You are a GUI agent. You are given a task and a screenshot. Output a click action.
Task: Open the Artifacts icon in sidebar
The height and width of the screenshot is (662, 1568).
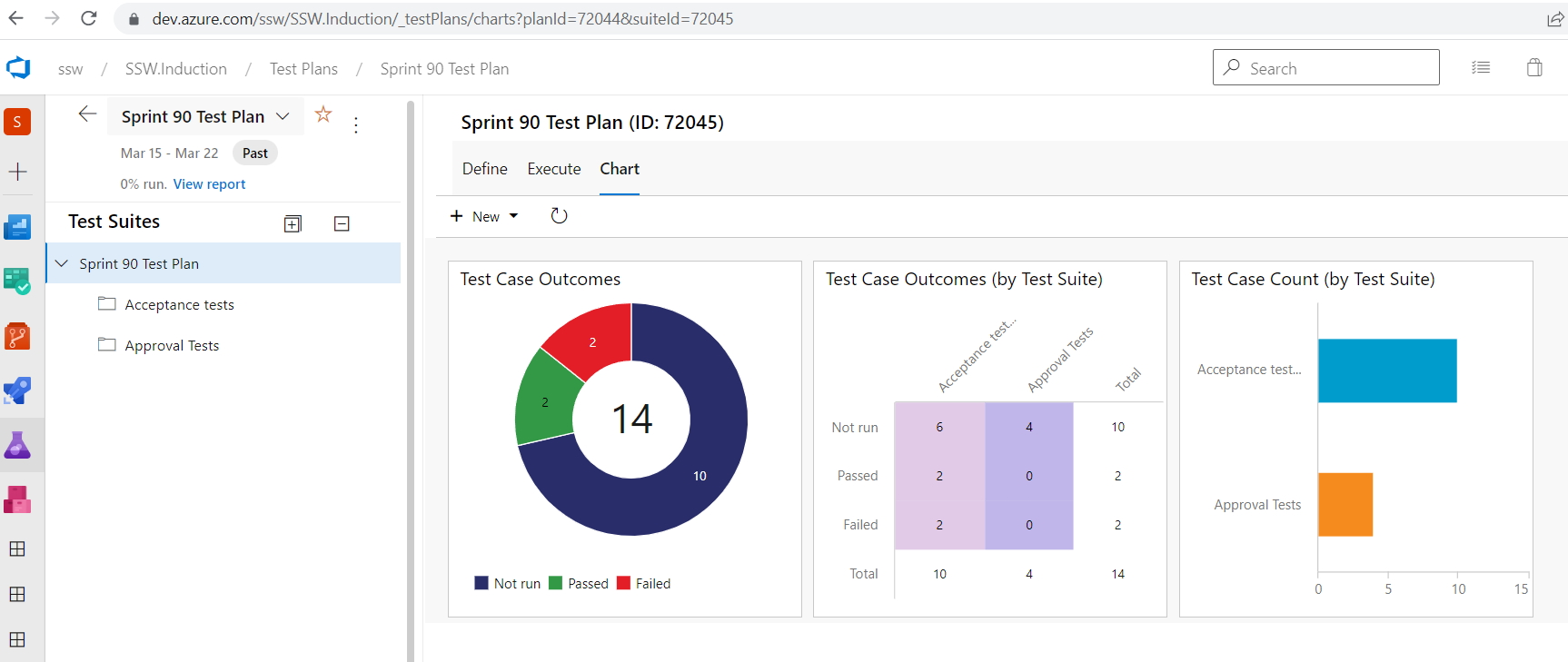tap(17, 499)
